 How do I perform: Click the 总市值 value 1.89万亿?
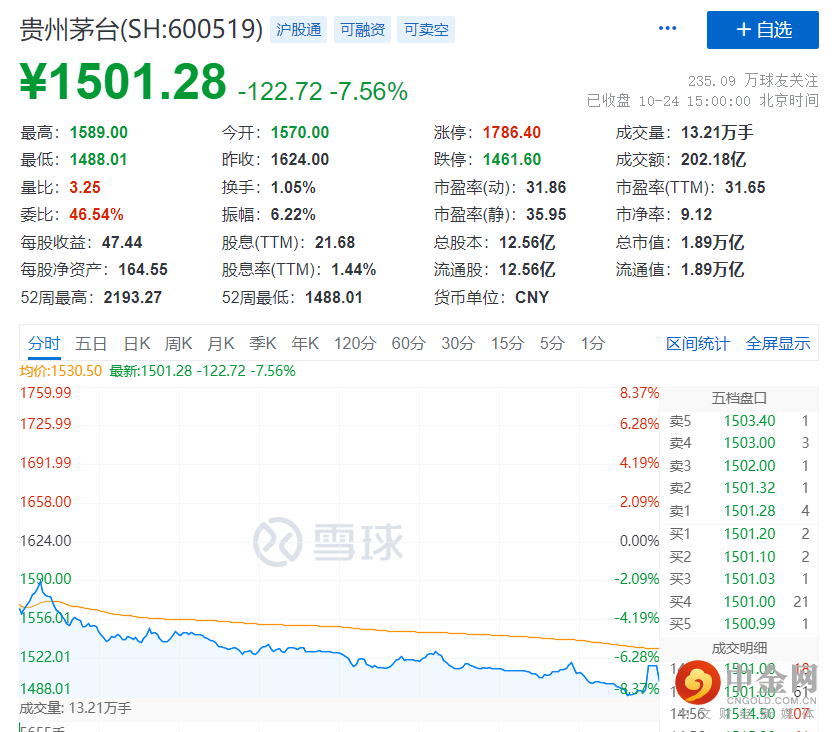pyautogui.click(x=712, y=242)
